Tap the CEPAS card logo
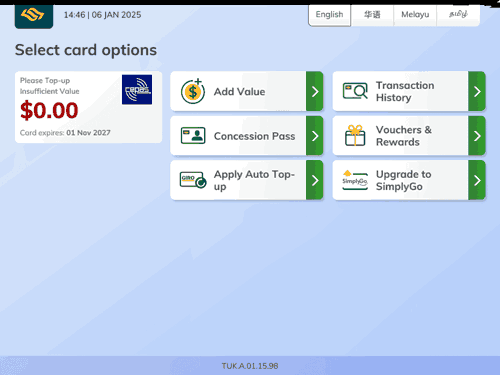This screenshot has width=500, height=375. (x=137, y=89)
